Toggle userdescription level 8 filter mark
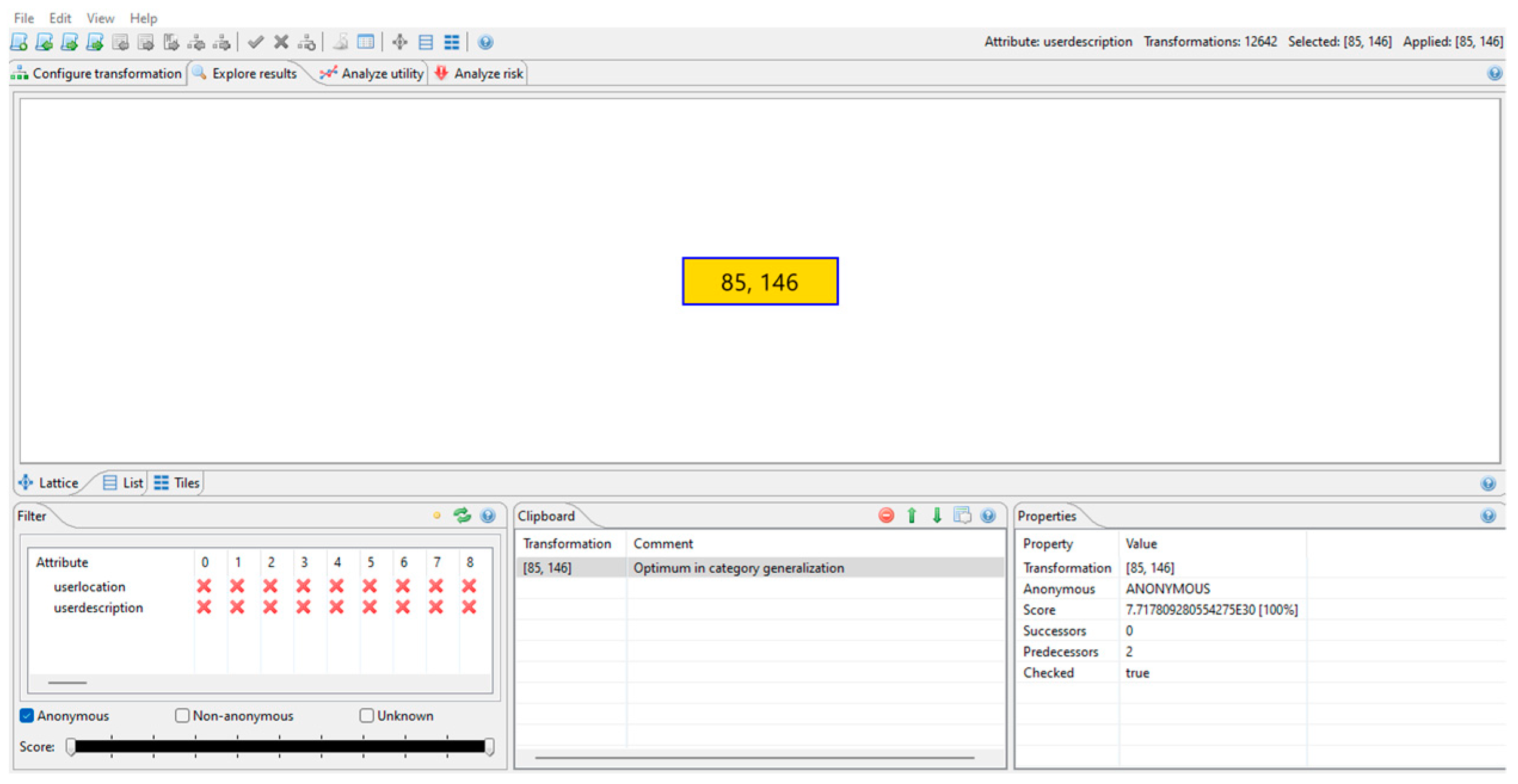The height and width of the screenshot is (784, 1518). coord(469,607)
